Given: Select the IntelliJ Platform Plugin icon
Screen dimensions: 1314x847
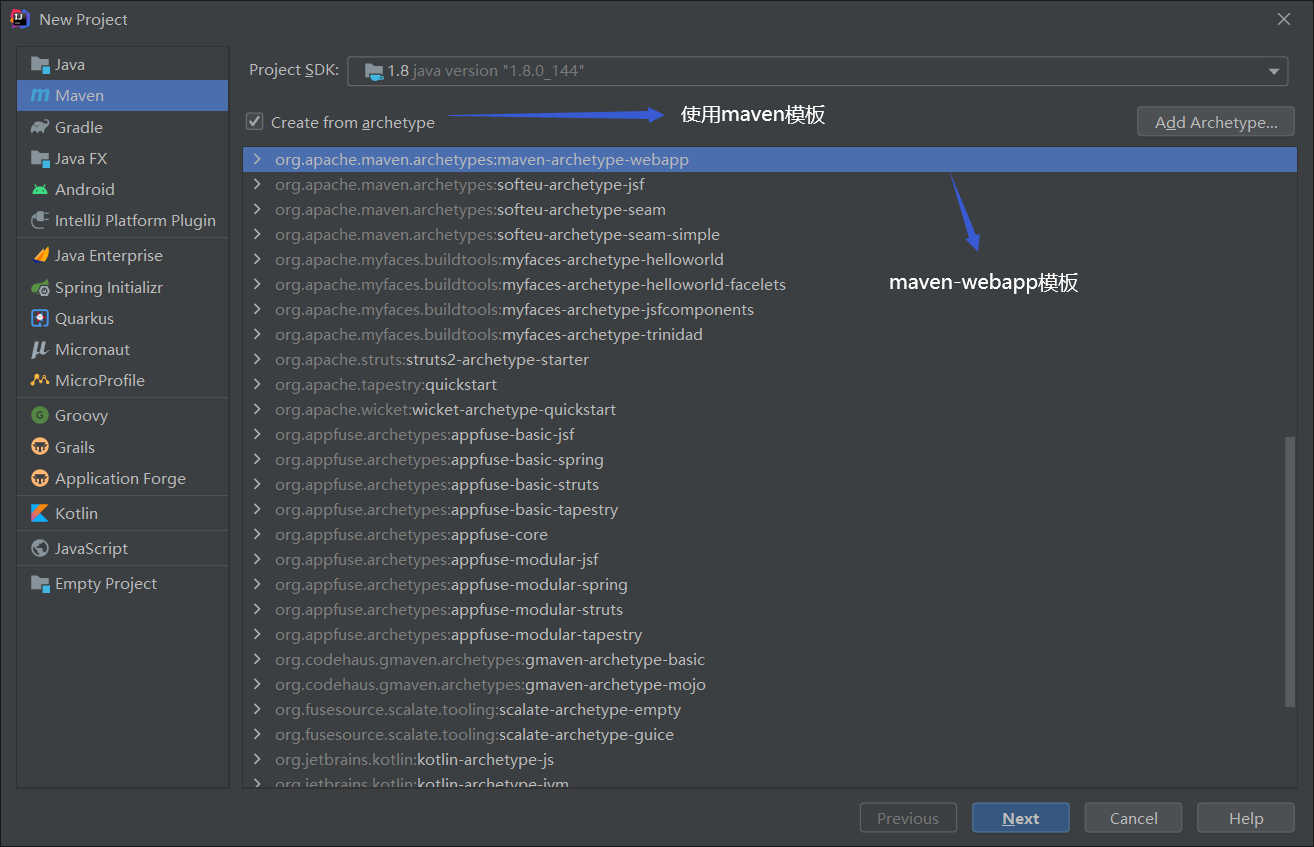Looking at the screenshot, I should coord(40,220).
